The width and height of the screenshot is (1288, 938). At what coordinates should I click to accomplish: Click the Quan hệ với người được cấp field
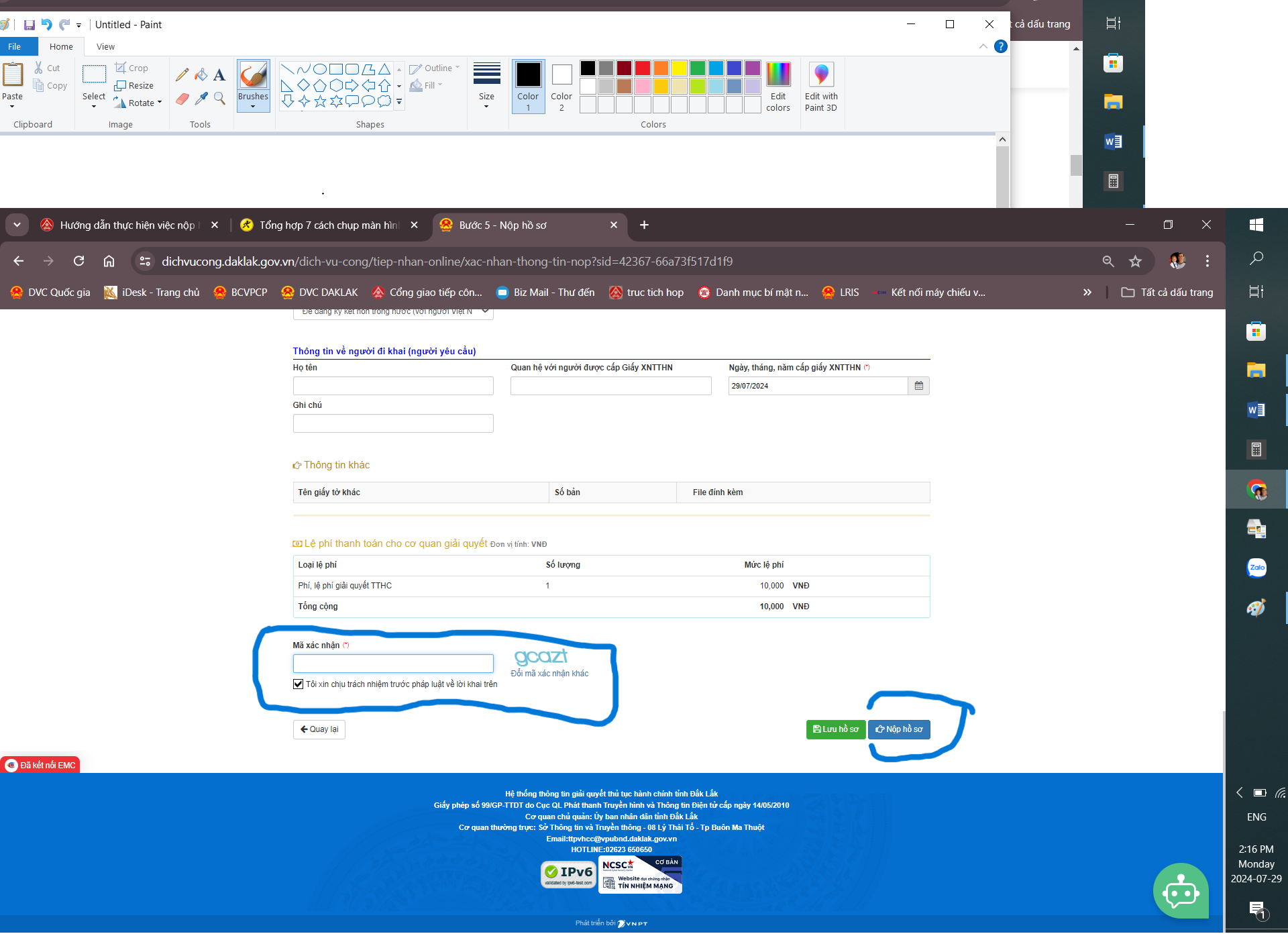point(610,386)
